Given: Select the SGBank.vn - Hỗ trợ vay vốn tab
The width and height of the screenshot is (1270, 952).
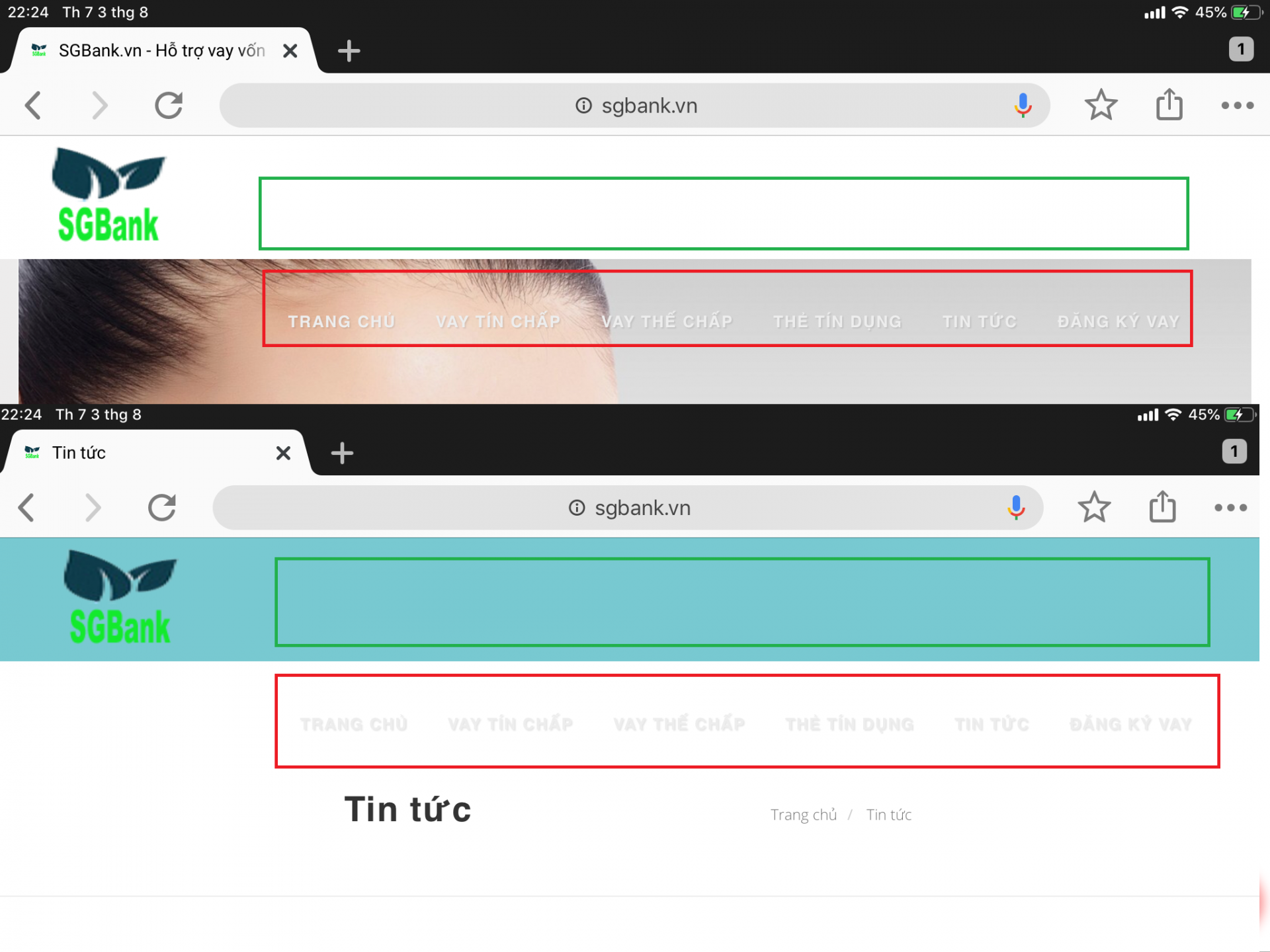Looking at the screenshot, I should tap(162, 51).
